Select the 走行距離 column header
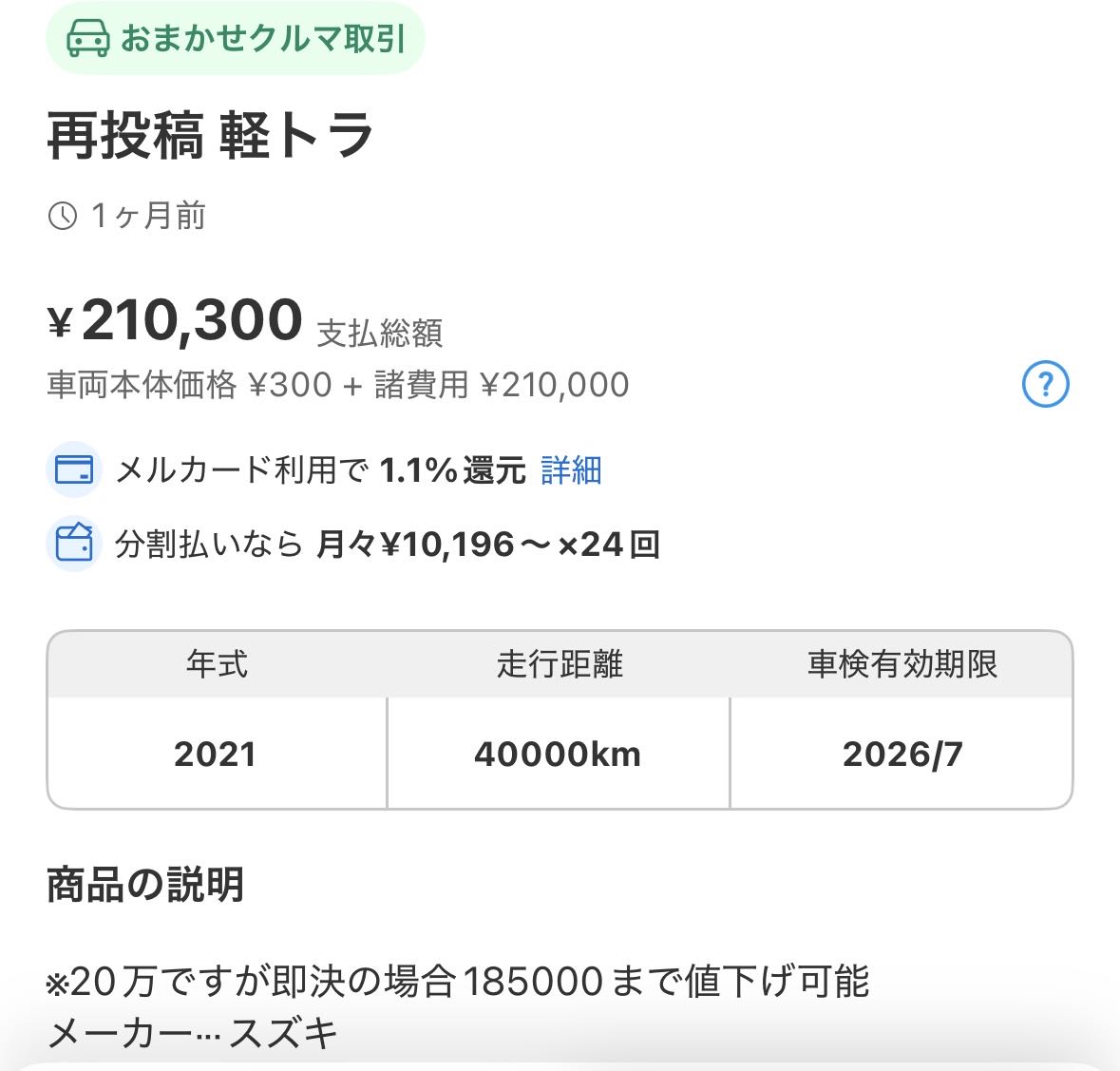 click(x=559, y=664)
